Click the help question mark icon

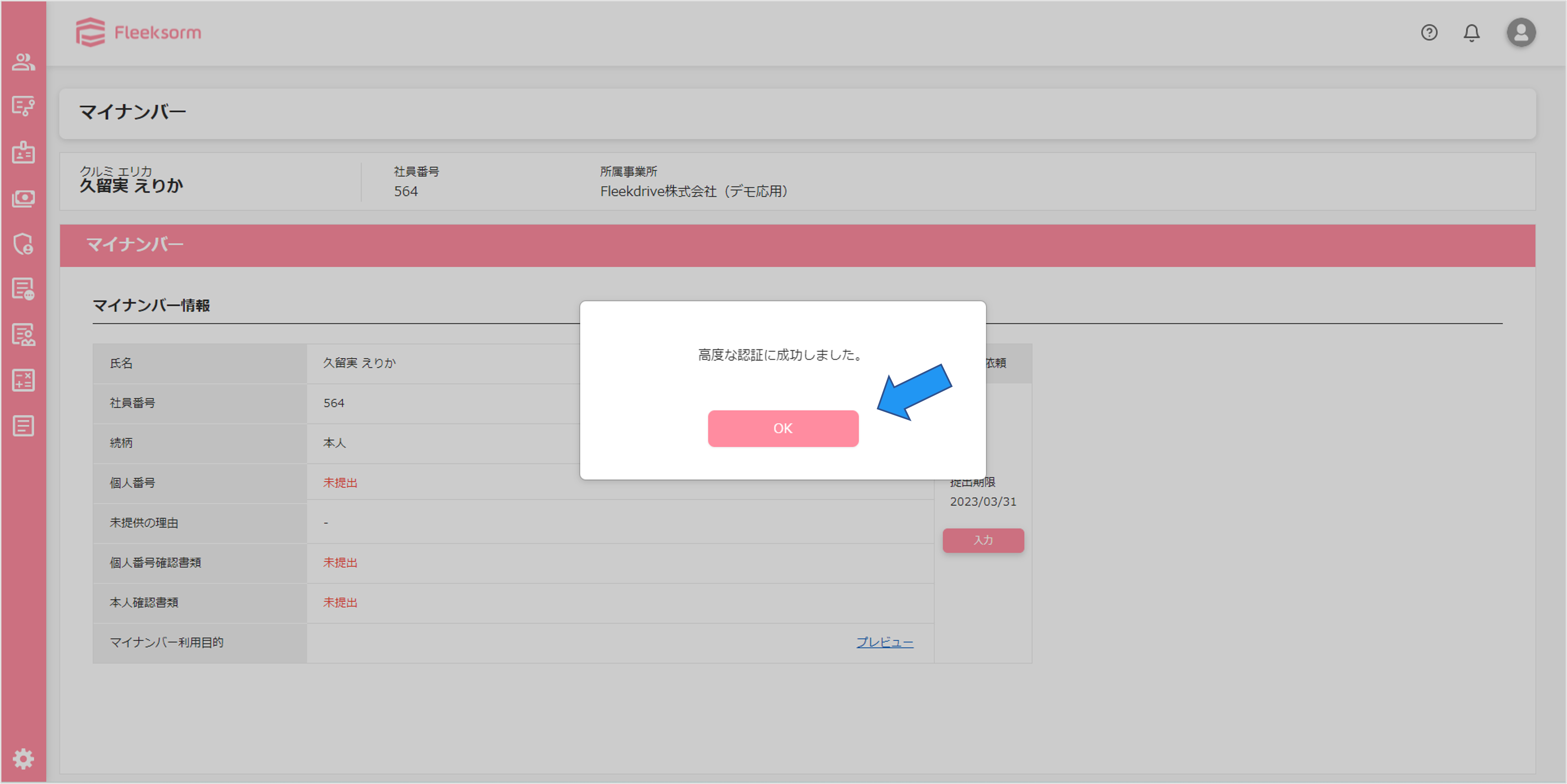(x=1429, y=32)
